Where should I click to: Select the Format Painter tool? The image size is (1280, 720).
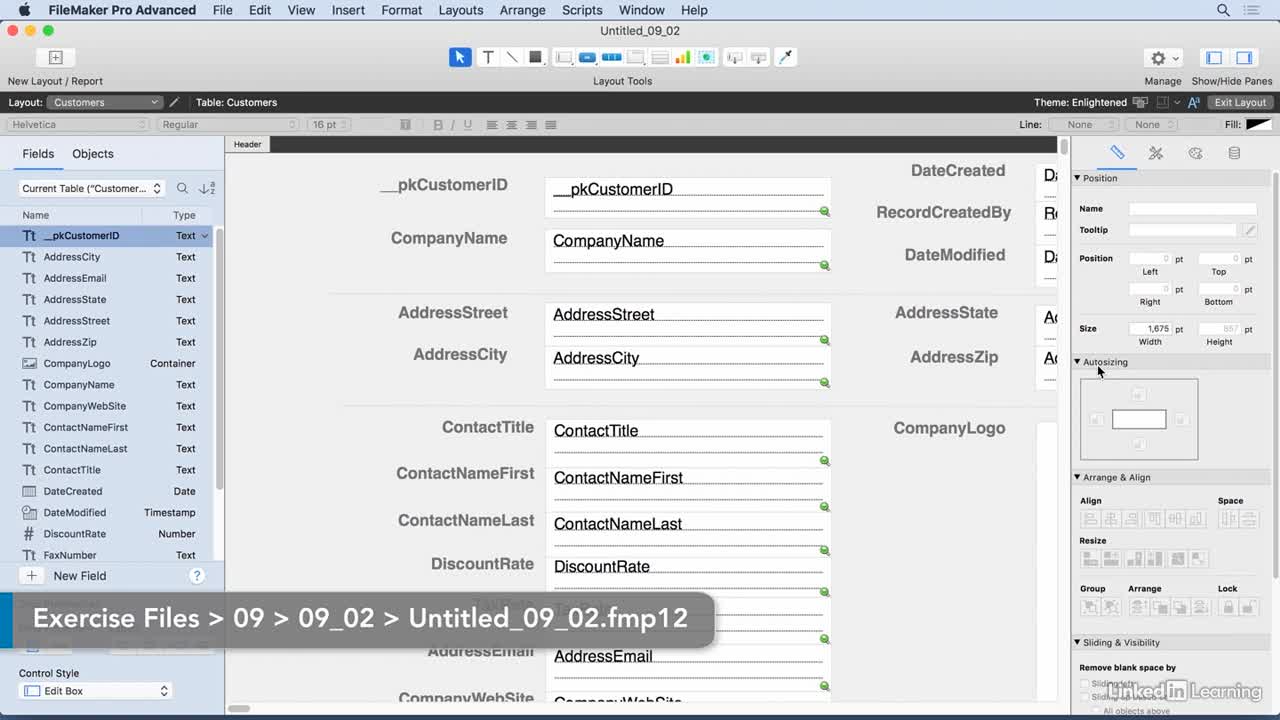786,57
